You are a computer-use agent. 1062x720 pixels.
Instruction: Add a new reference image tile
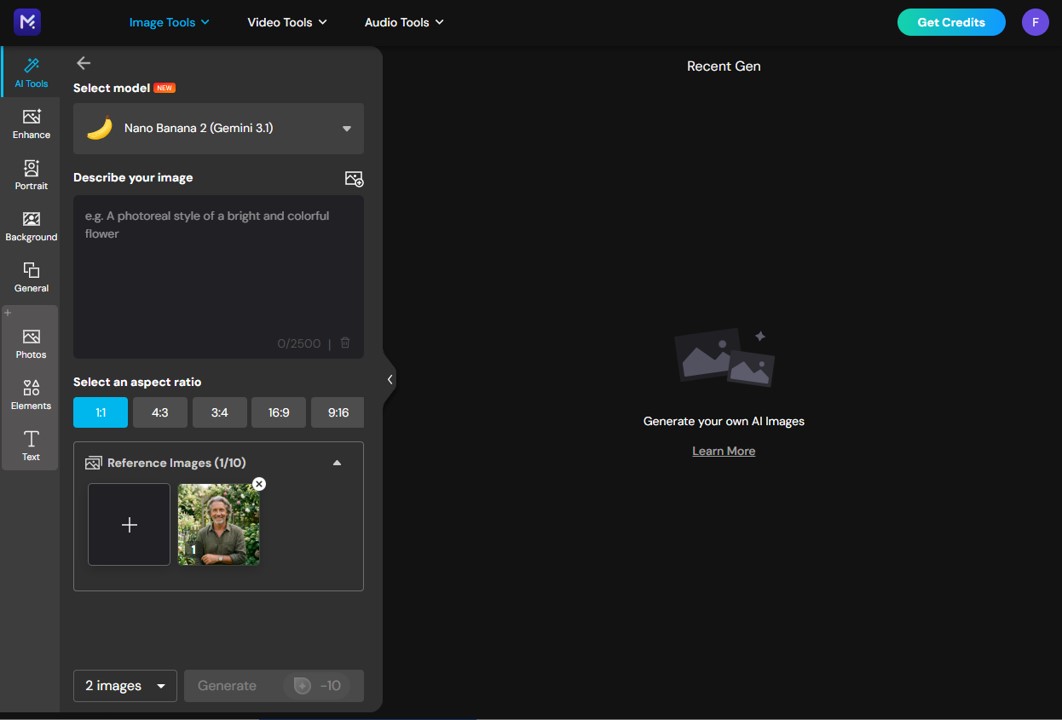coord(129,524)
